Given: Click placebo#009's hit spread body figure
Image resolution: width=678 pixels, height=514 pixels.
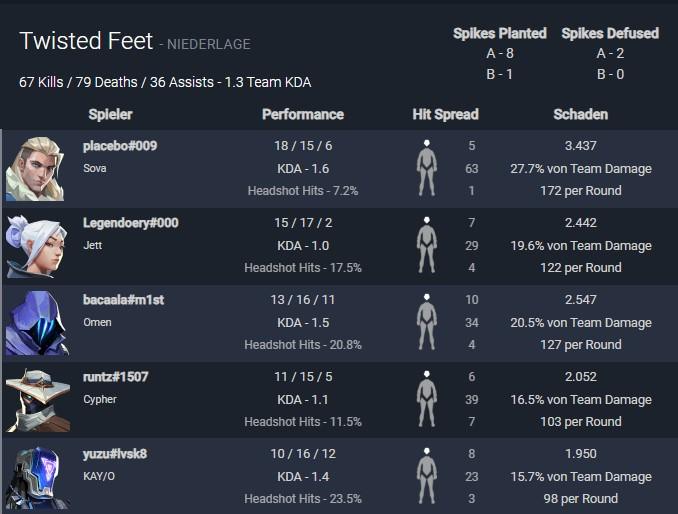Looking at the screenshot, I should [427, 168].
